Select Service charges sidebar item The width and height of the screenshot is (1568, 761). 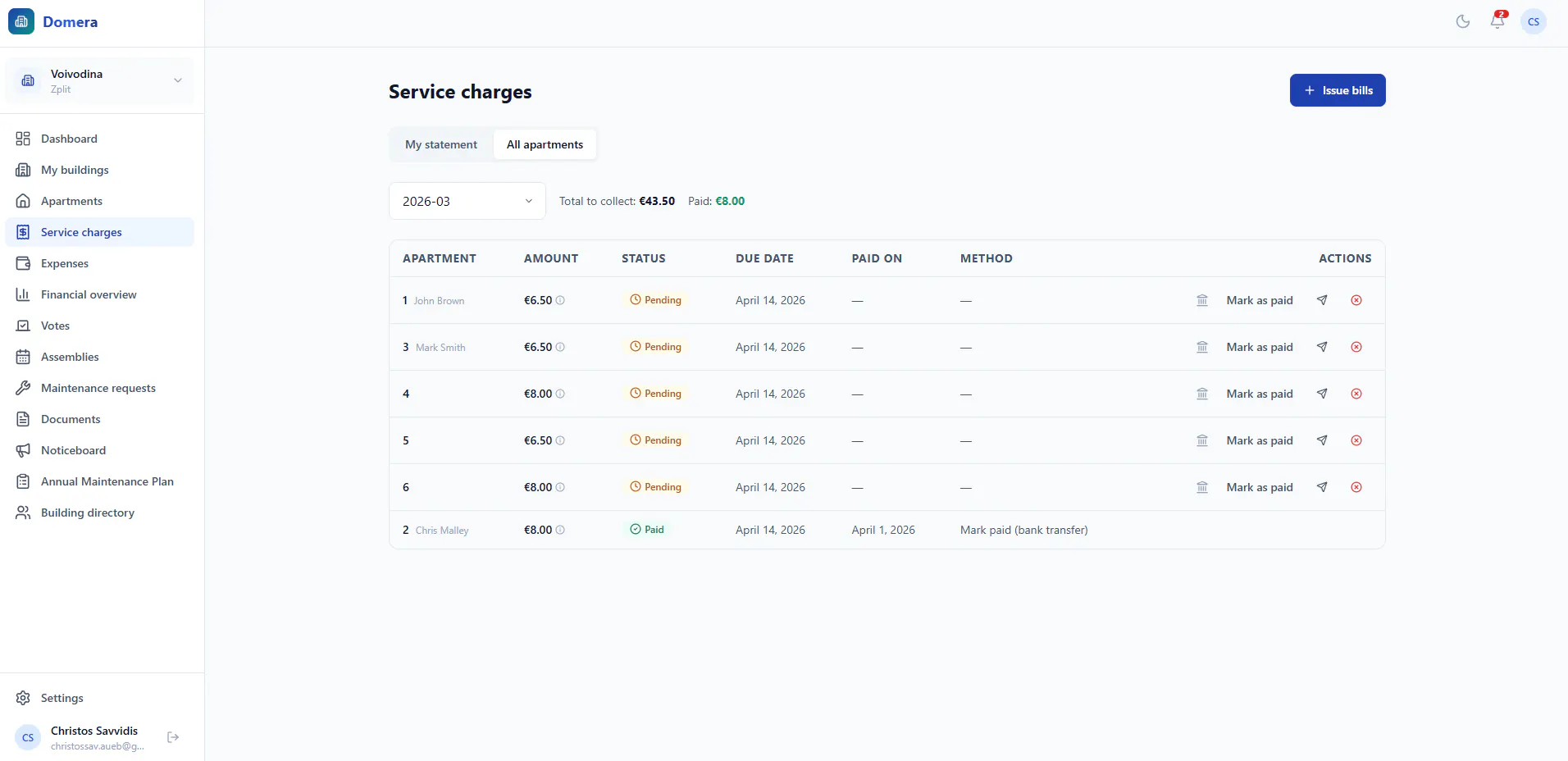pos(99,232)
